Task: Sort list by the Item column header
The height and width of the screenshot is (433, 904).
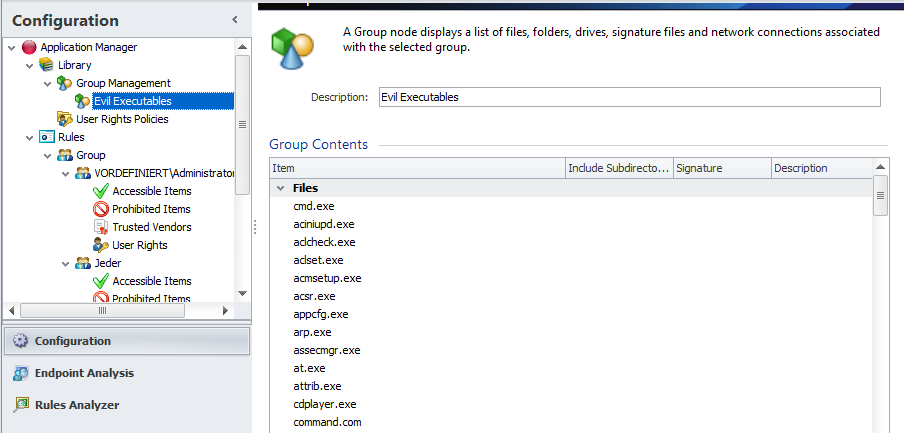Action: (416, 168)
